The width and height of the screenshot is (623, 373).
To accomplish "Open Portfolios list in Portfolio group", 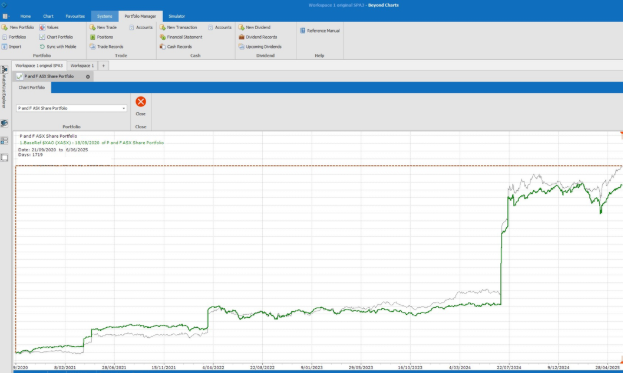I will [14, 37].
